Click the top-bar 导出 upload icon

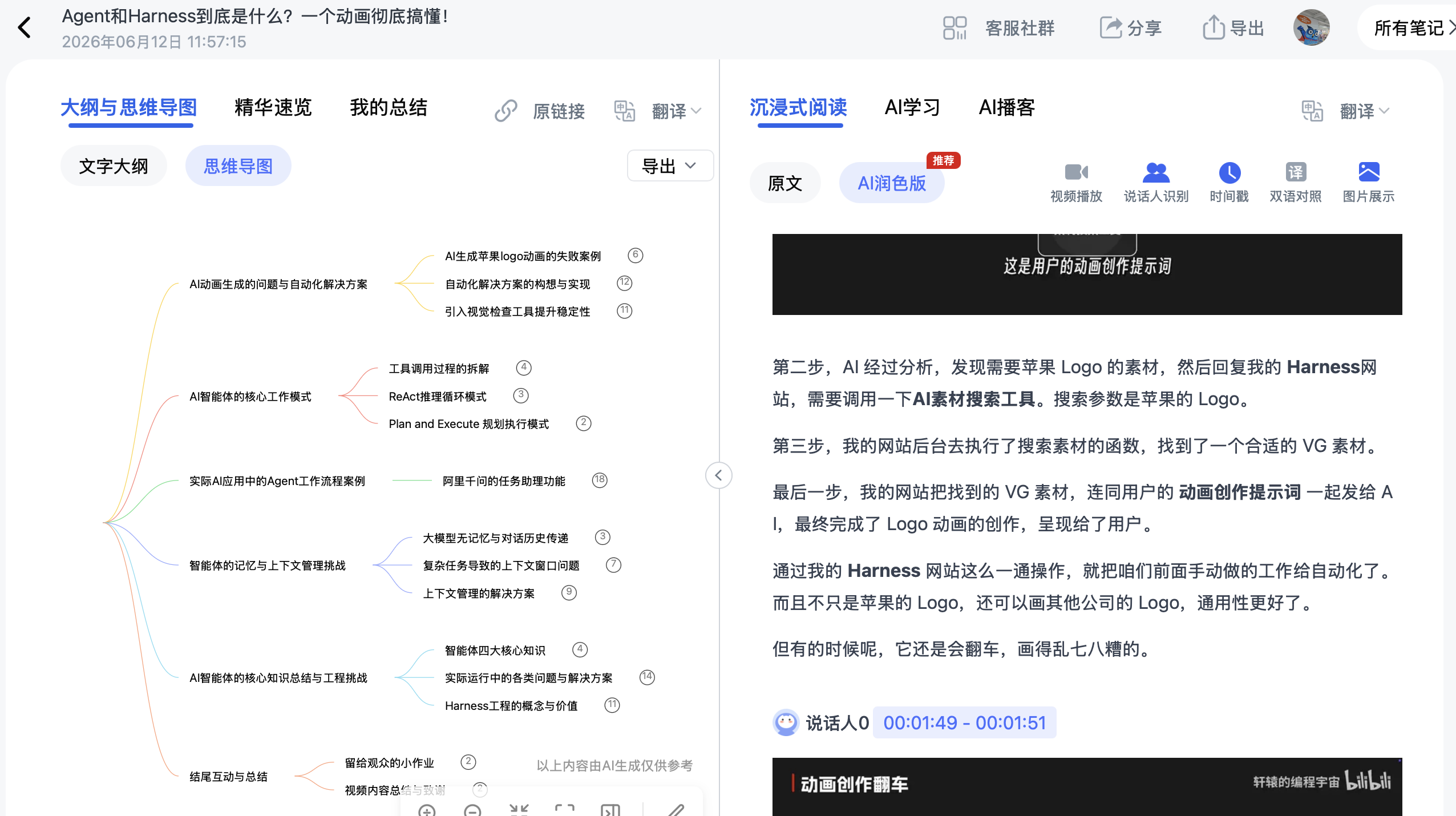1214,27
